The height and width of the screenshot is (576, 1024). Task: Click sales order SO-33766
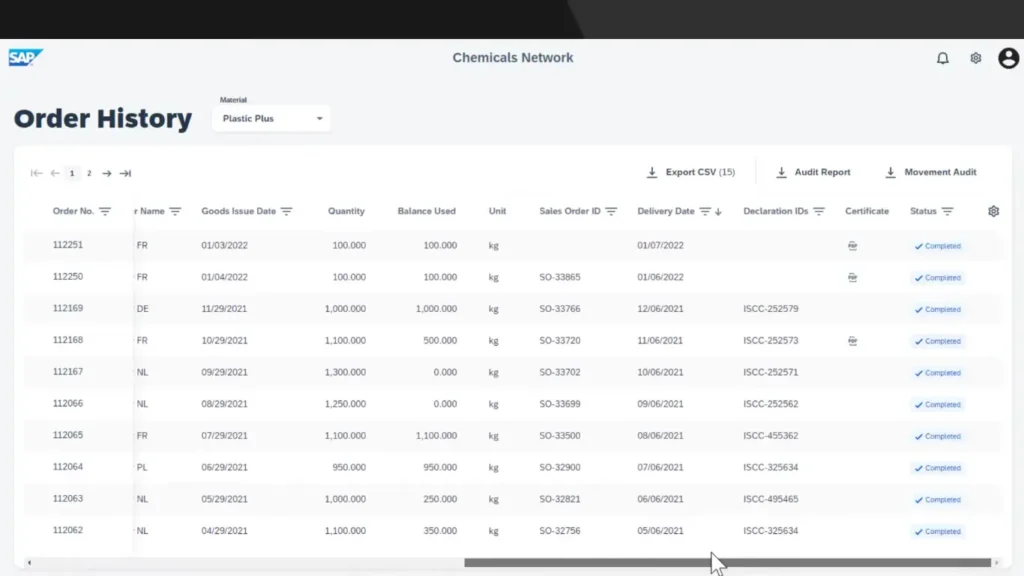pyautogui.click(x=560, y=309)
